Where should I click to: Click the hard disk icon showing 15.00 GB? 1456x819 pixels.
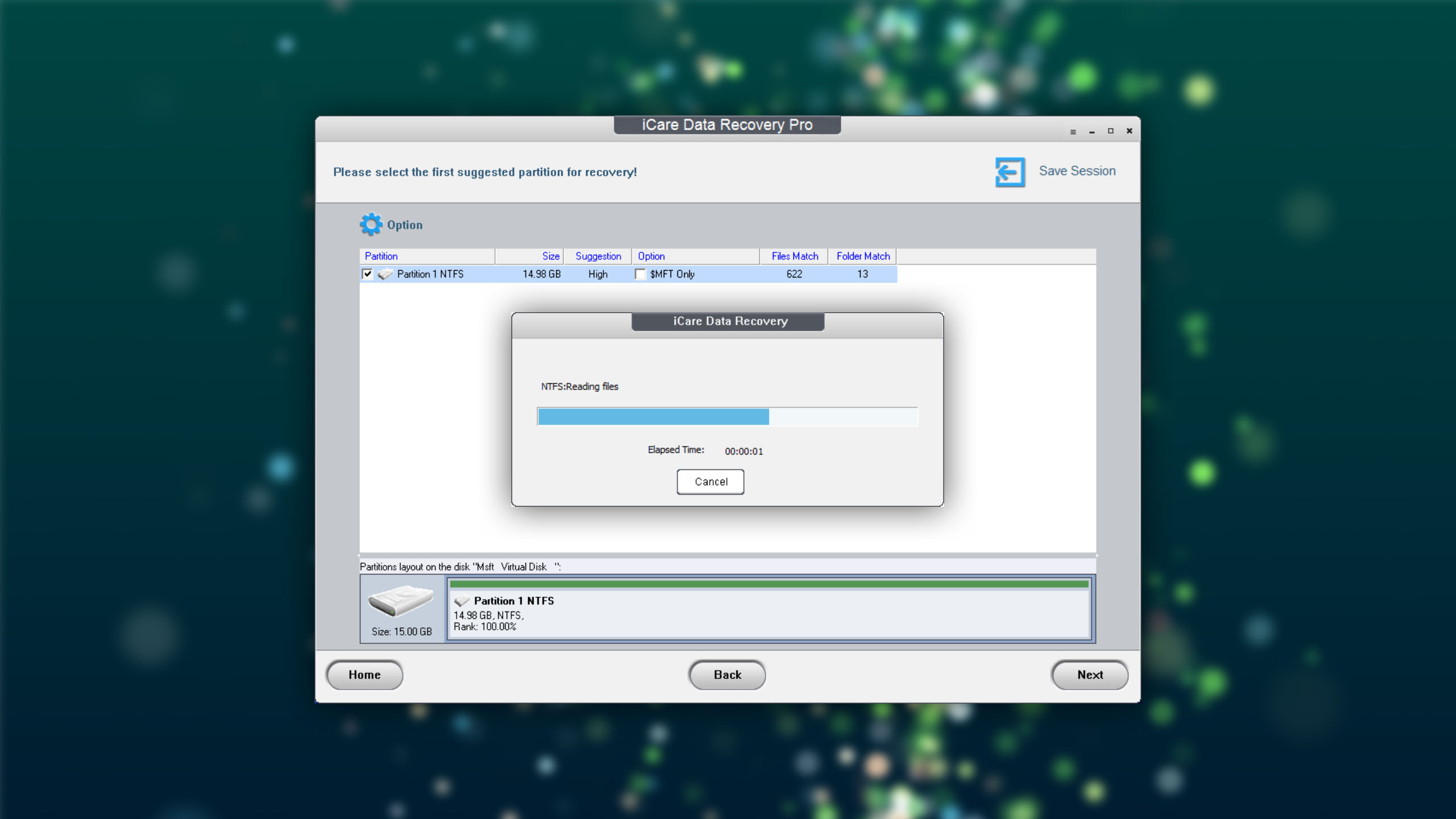tap(401, 601)
